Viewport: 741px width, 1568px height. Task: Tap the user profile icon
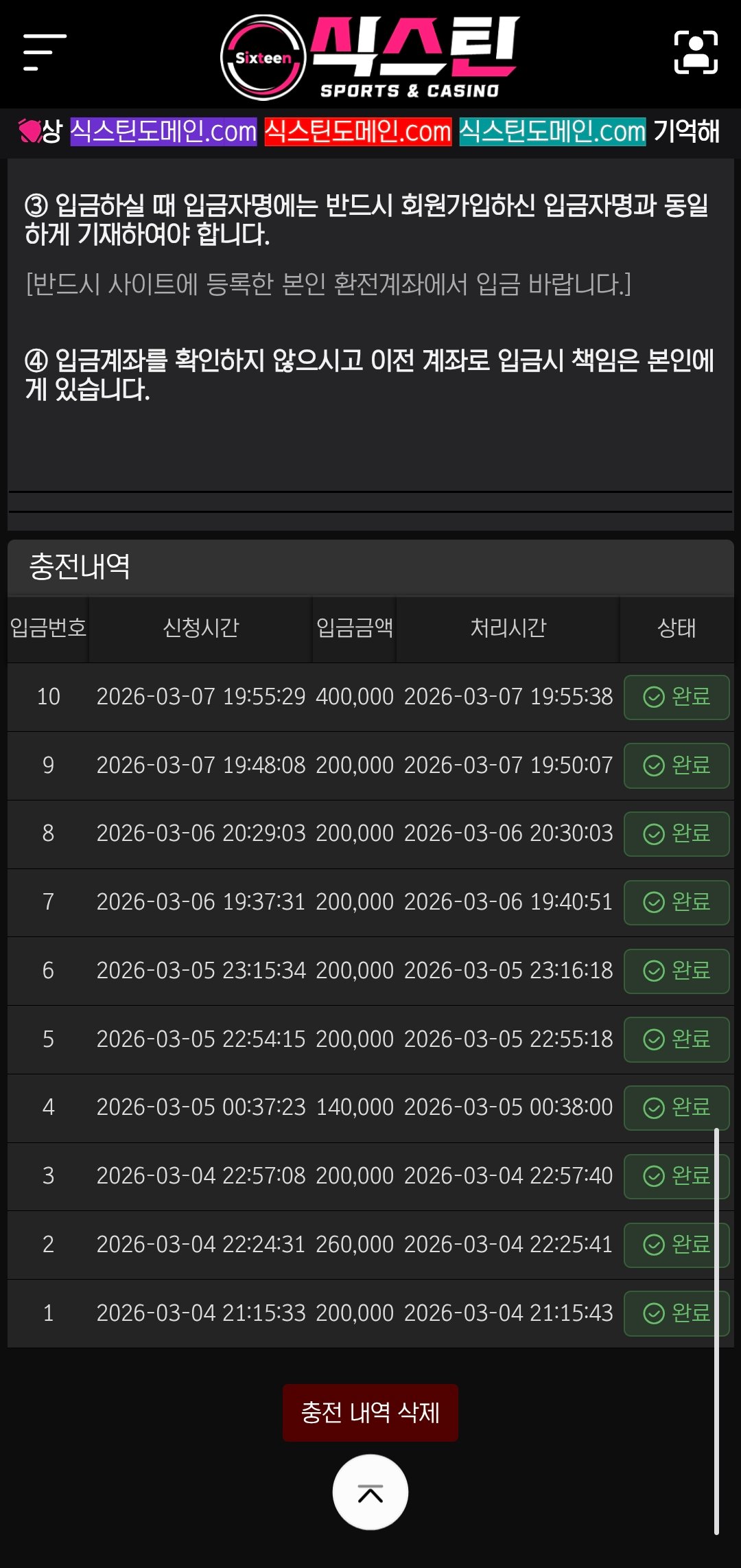(x=696, y=52)
